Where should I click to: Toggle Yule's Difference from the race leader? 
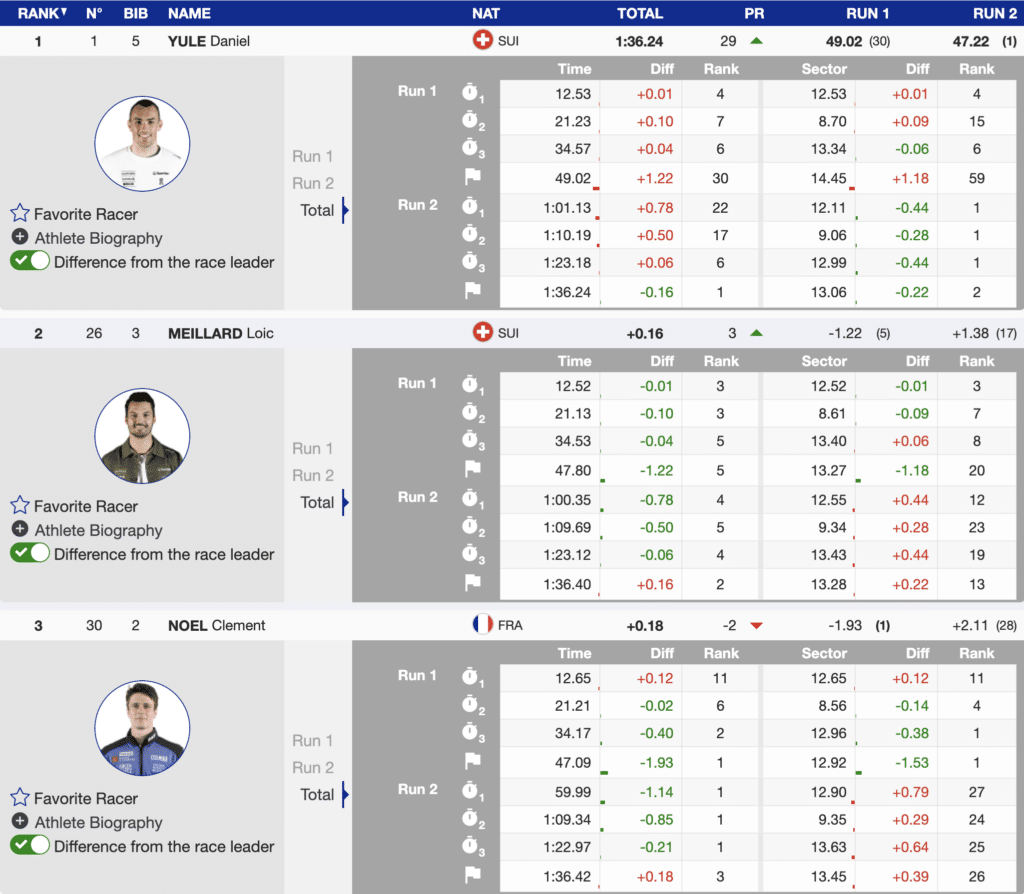pyautogui.click(x=30, y=261)
